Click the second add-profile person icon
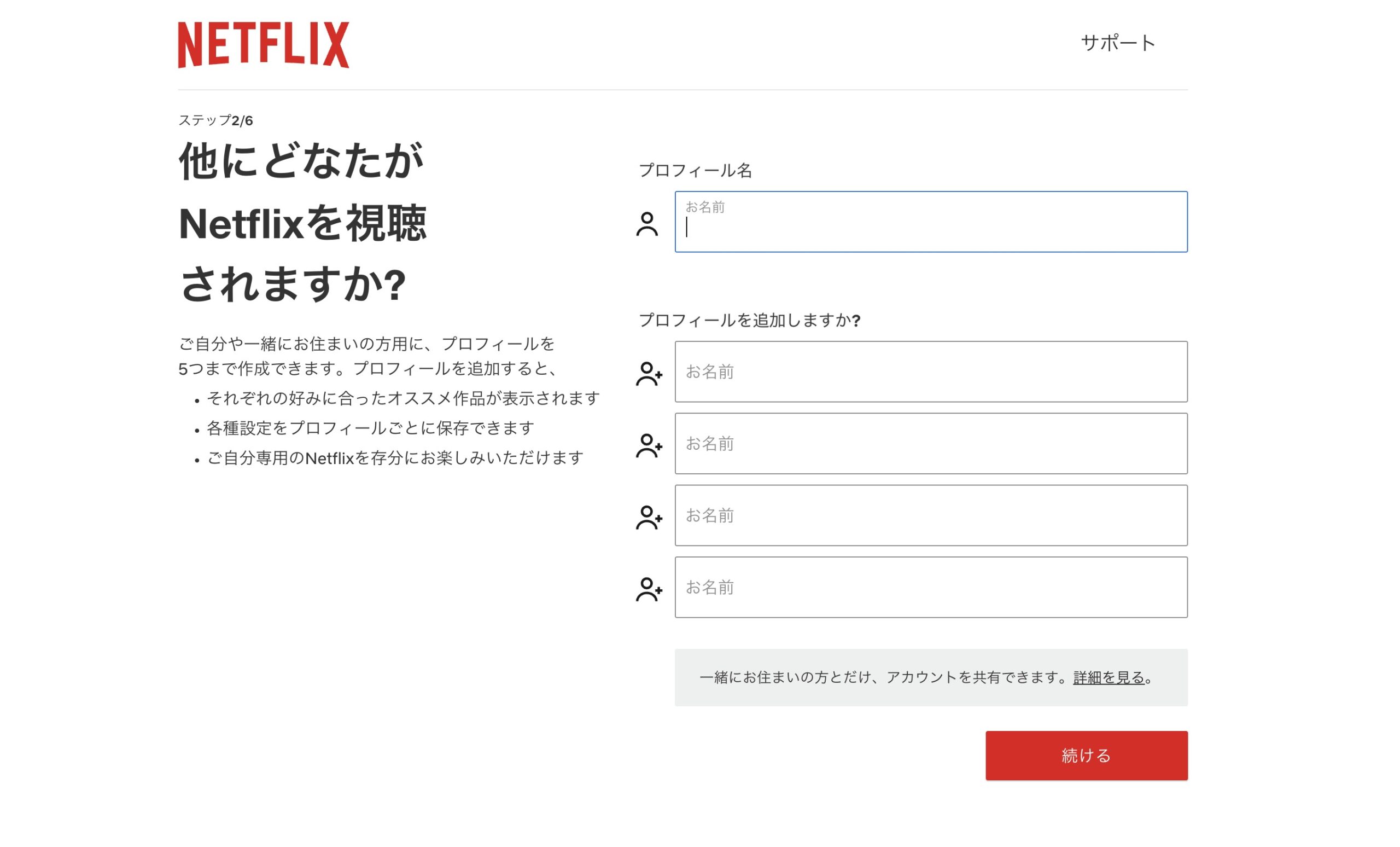 [x=649, y=446]
